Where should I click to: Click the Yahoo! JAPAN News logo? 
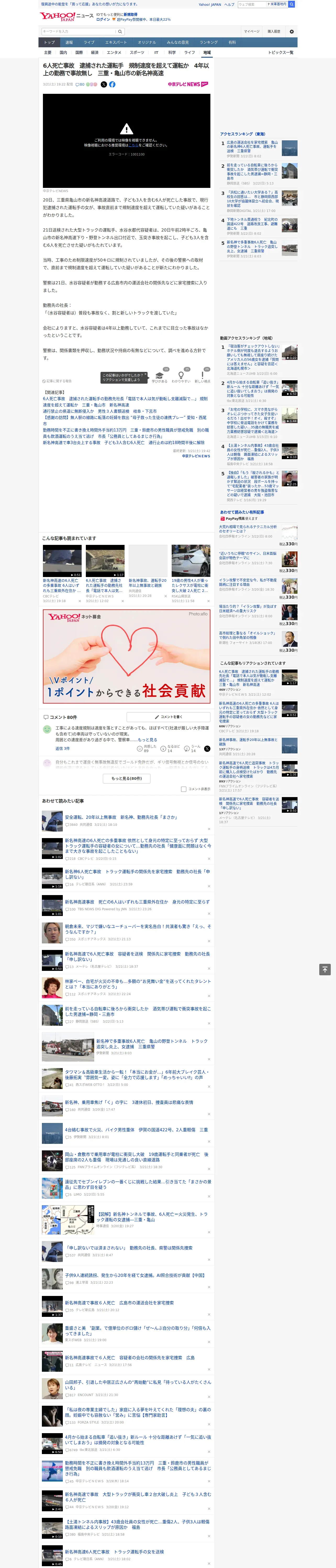(x=66, y=16)
